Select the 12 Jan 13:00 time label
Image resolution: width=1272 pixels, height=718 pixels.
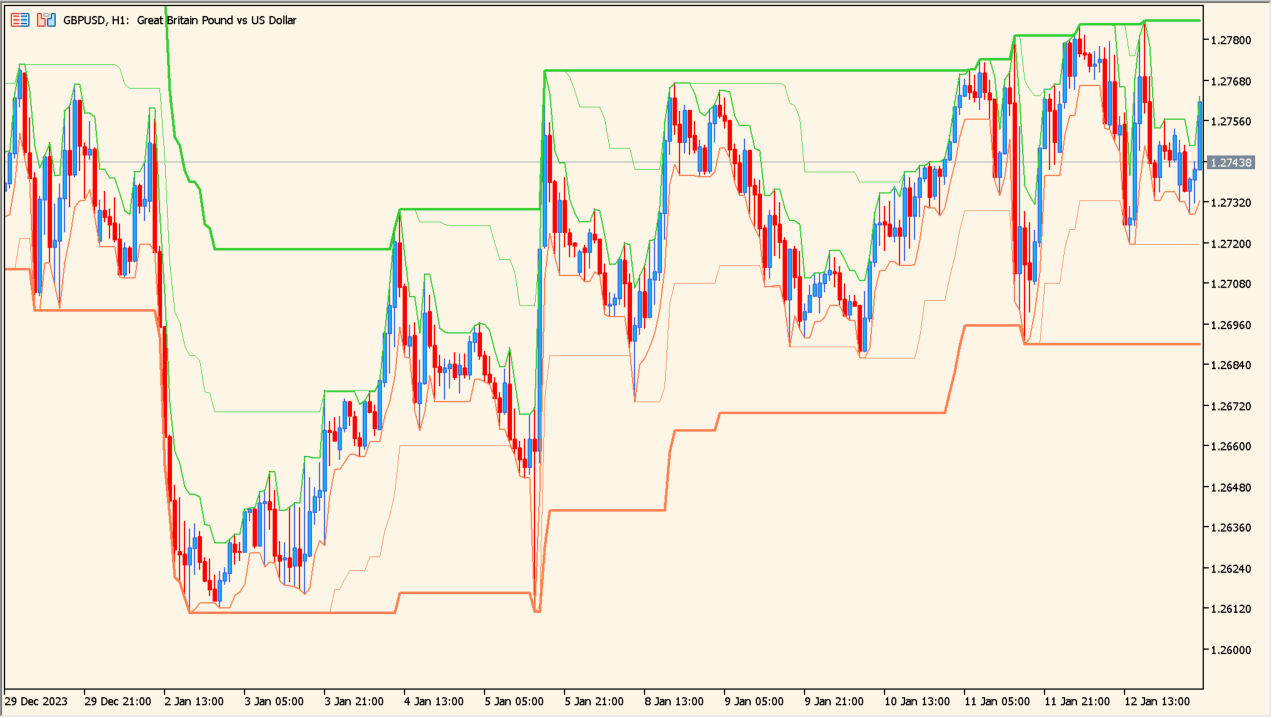point(1157,700)
